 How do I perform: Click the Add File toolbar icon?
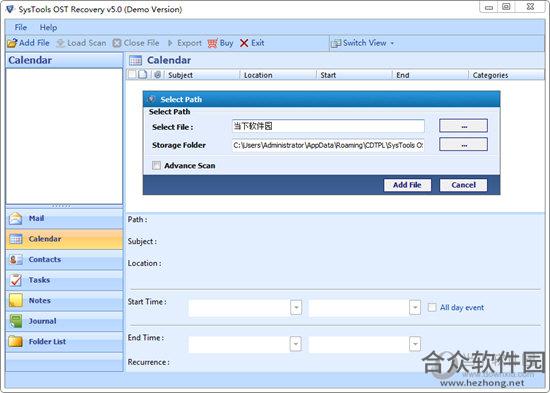(12, 43)
